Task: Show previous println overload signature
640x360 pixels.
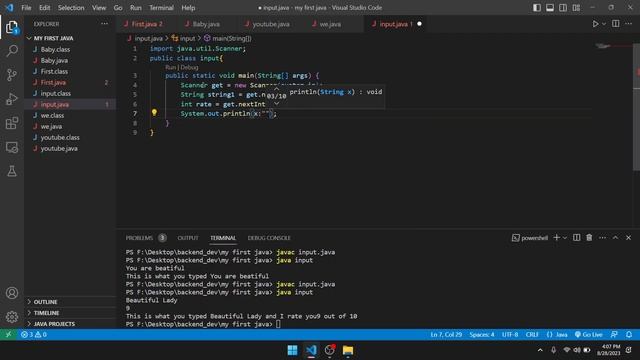Action: click(276, 88)
